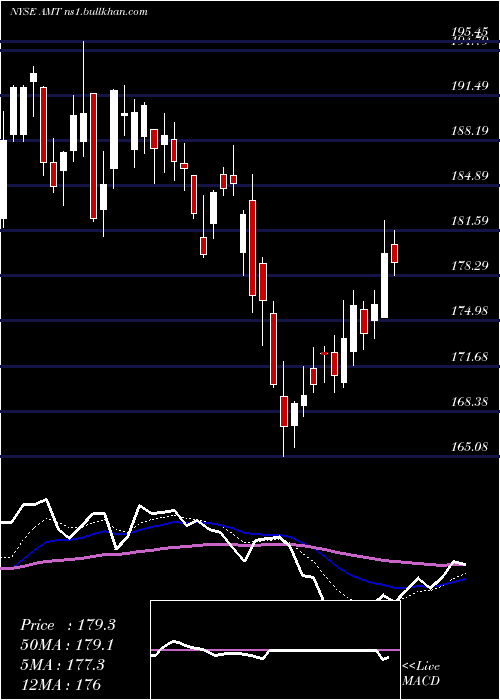Click the 168.38 price level label
Screen dimensions: 500x700
click(x=470, y=402)
